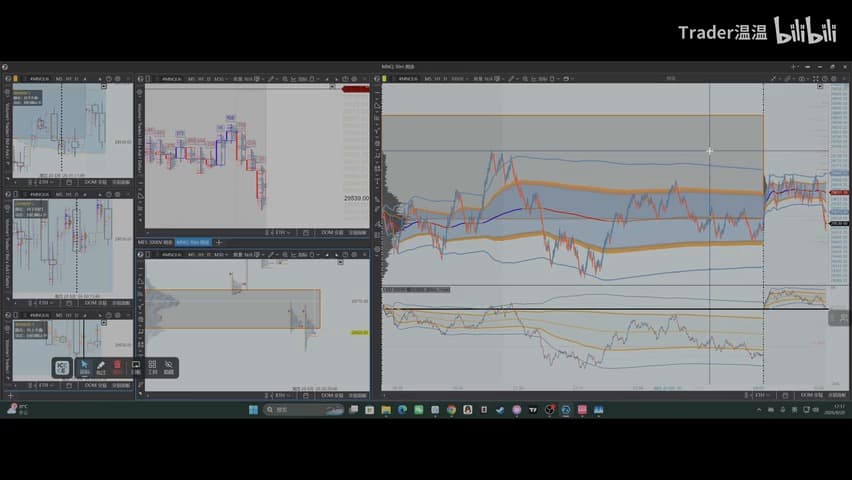Viewport: 852px width, 480px height.
Task: Click red price marker on right chart axis
Action: pyautogui.click(x=840, y=192)
